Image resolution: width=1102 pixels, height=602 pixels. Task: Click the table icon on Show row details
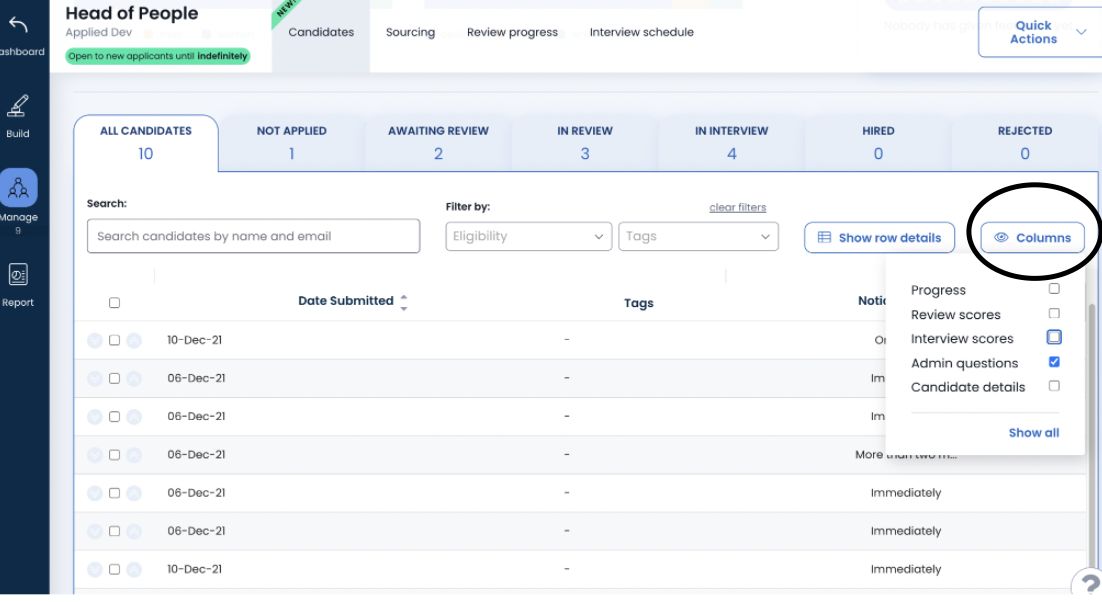[825, 238]
